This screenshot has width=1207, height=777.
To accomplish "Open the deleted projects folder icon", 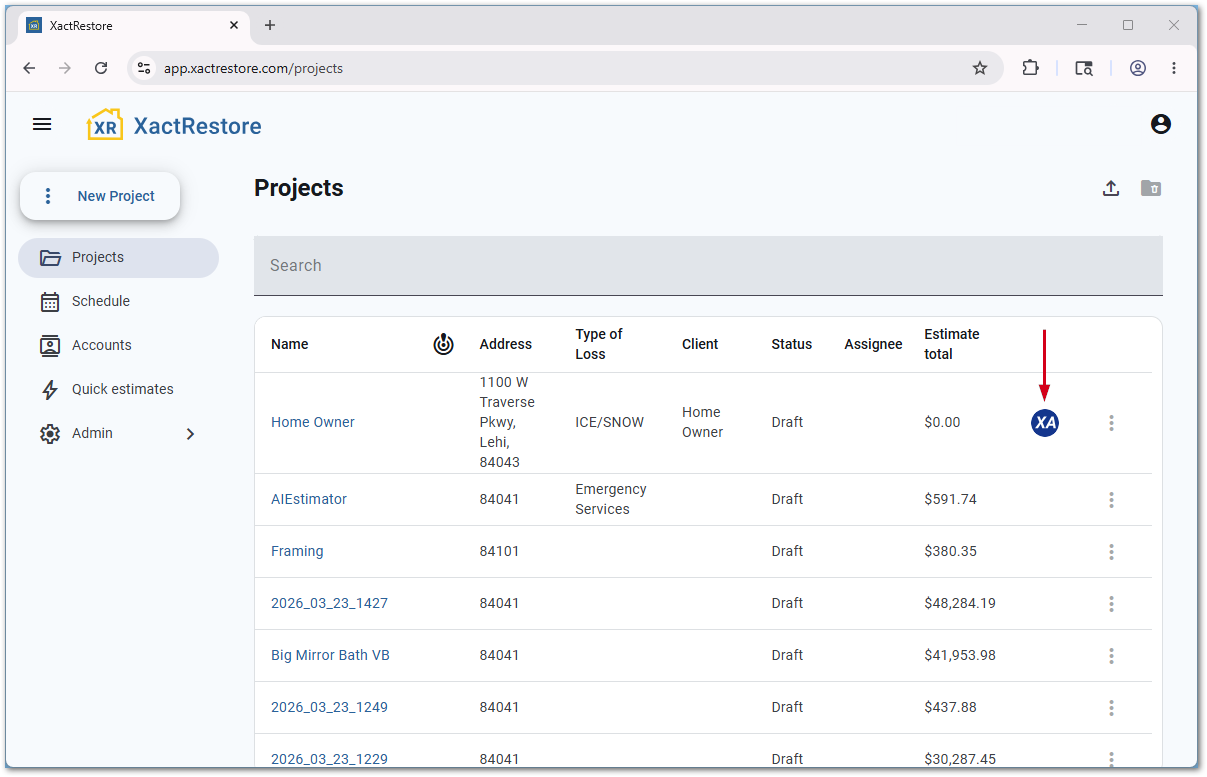I will [1151, 188].
